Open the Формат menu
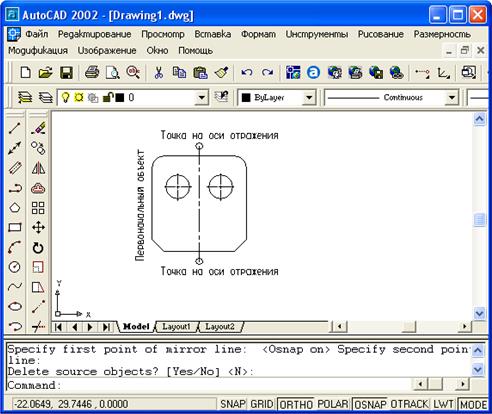This screenshot has width=492, height=414. point(258,34)
